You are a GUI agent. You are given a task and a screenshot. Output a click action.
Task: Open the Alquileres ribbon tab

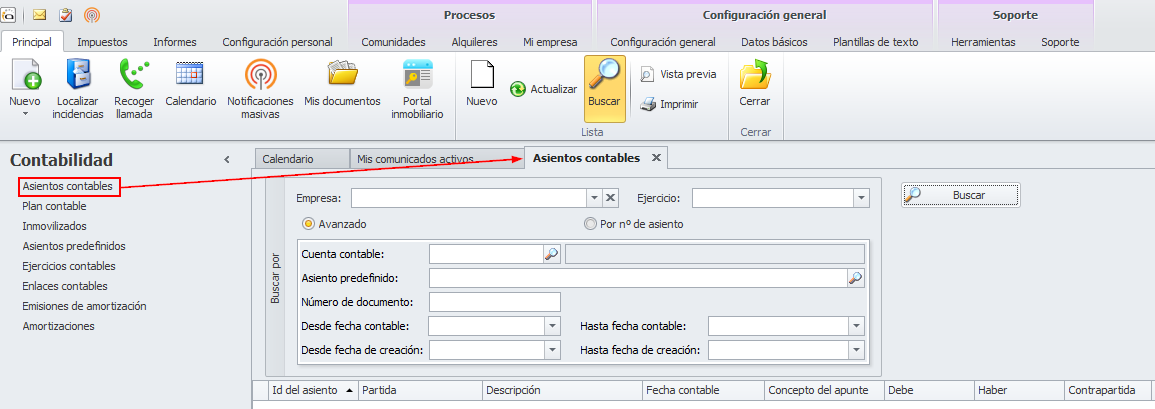(474, 42)
